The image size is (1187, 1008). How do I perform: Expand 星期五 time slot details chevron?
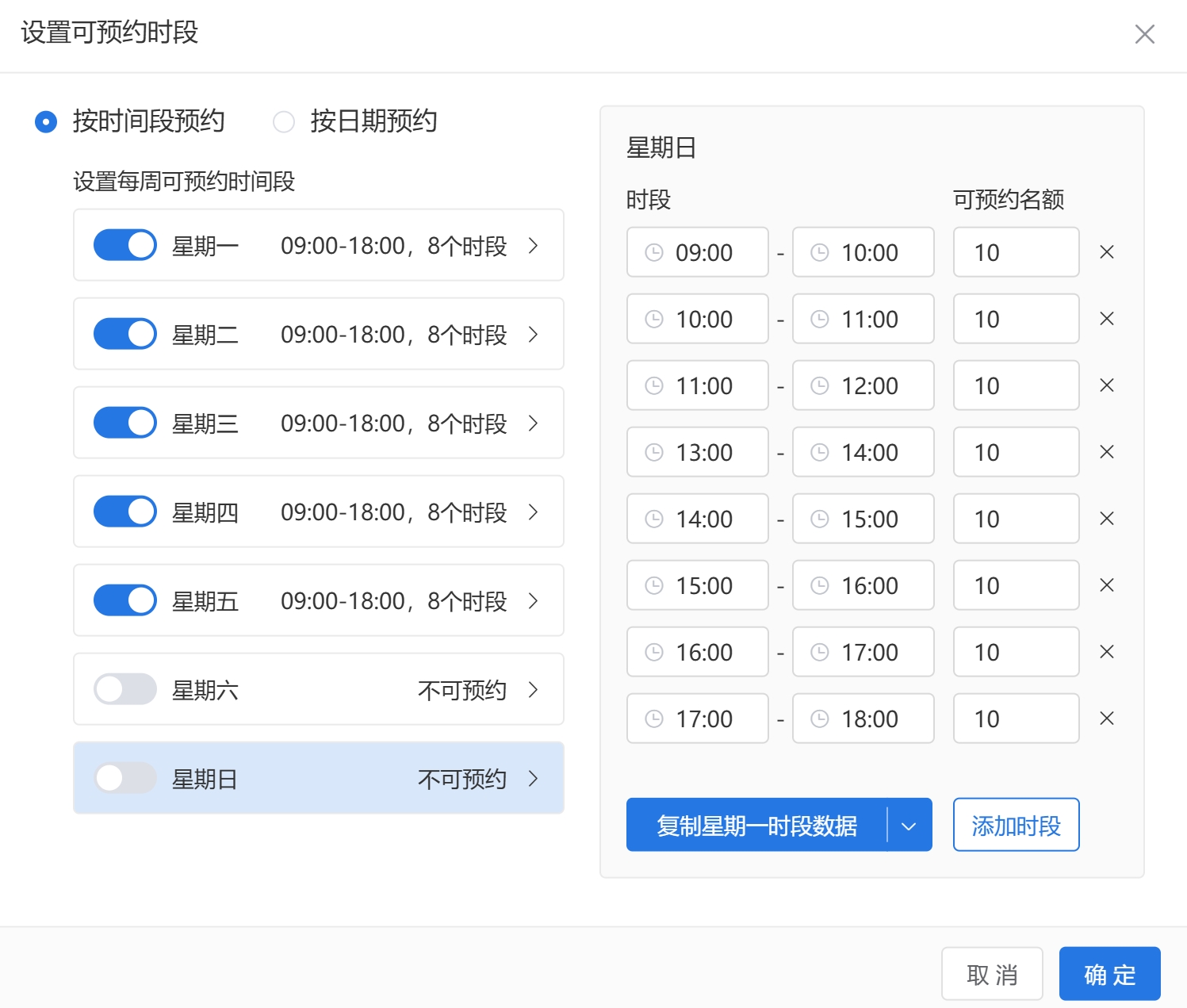point(534,600)
